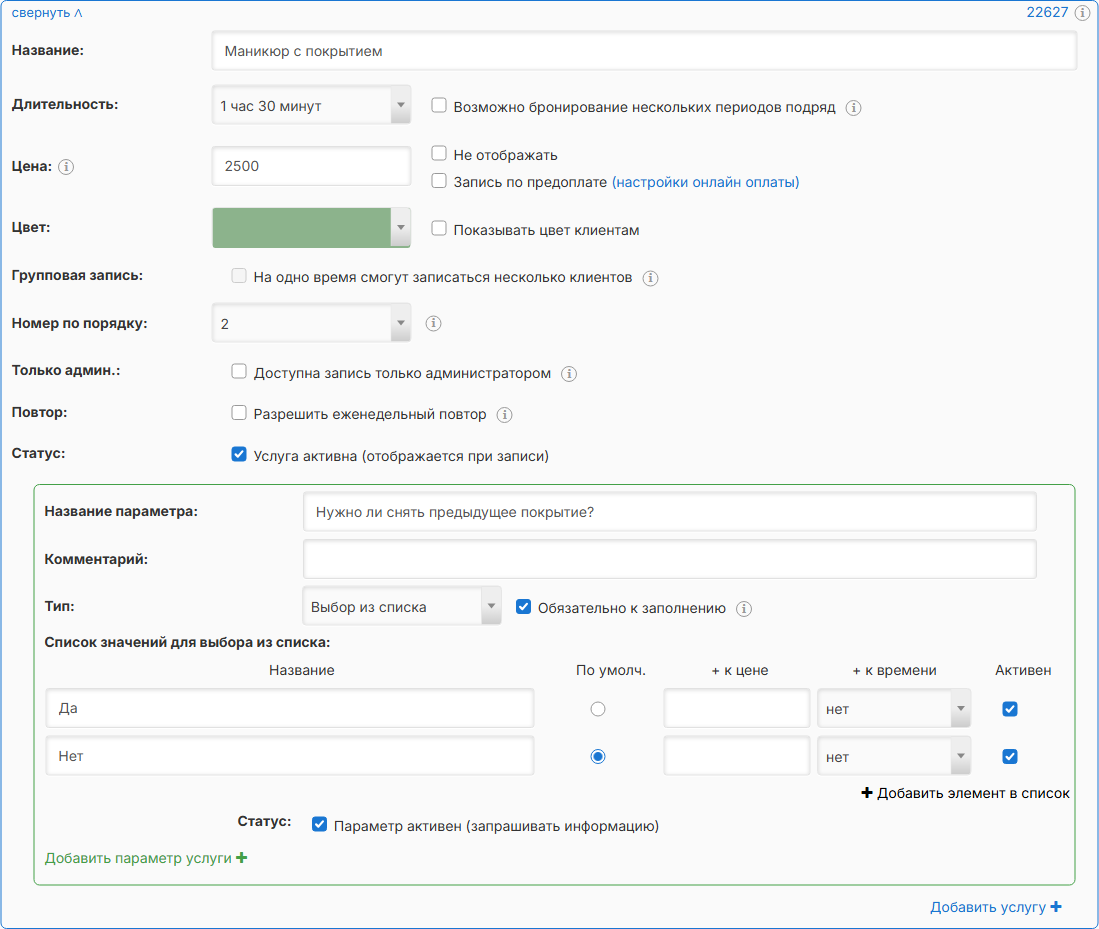Image resolution: width=1099 pixels, height=929 pixels.
Task: Click info icon beside weekly repeat option
Action: coord(504,414)
